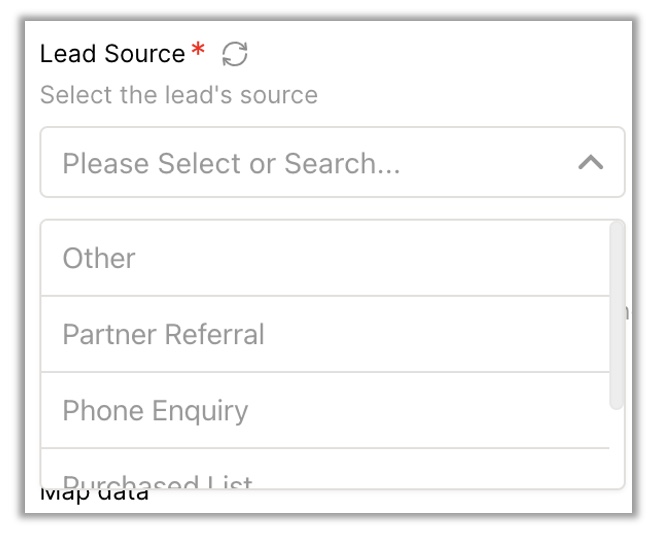Viewport: 654px width, 538px height.
Task: Set the lead source to Other
Action: (99, 258)
